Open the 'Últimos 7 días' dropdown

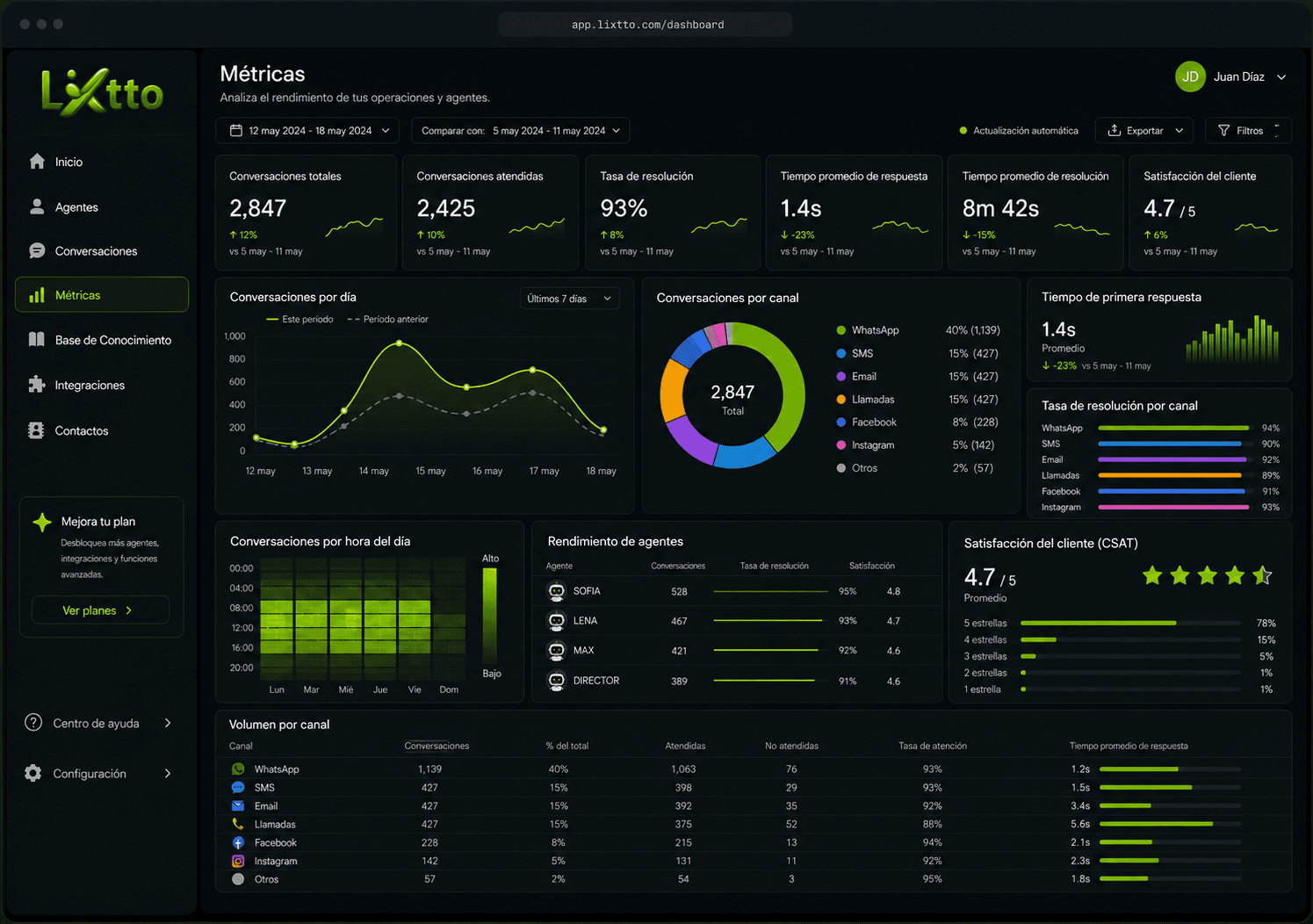569,299
